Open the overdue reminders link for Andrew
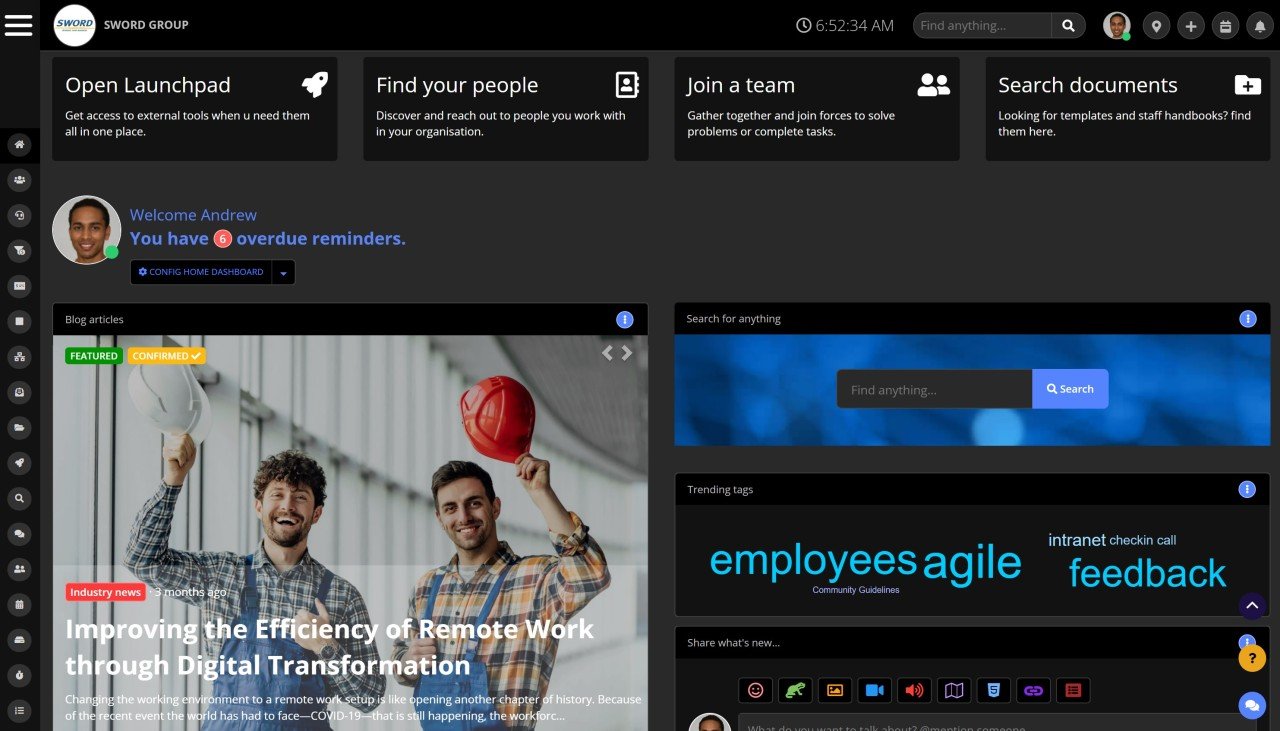Image resolution: width=1280 pixels, height=731 pixels. click(x=267, y=238)
